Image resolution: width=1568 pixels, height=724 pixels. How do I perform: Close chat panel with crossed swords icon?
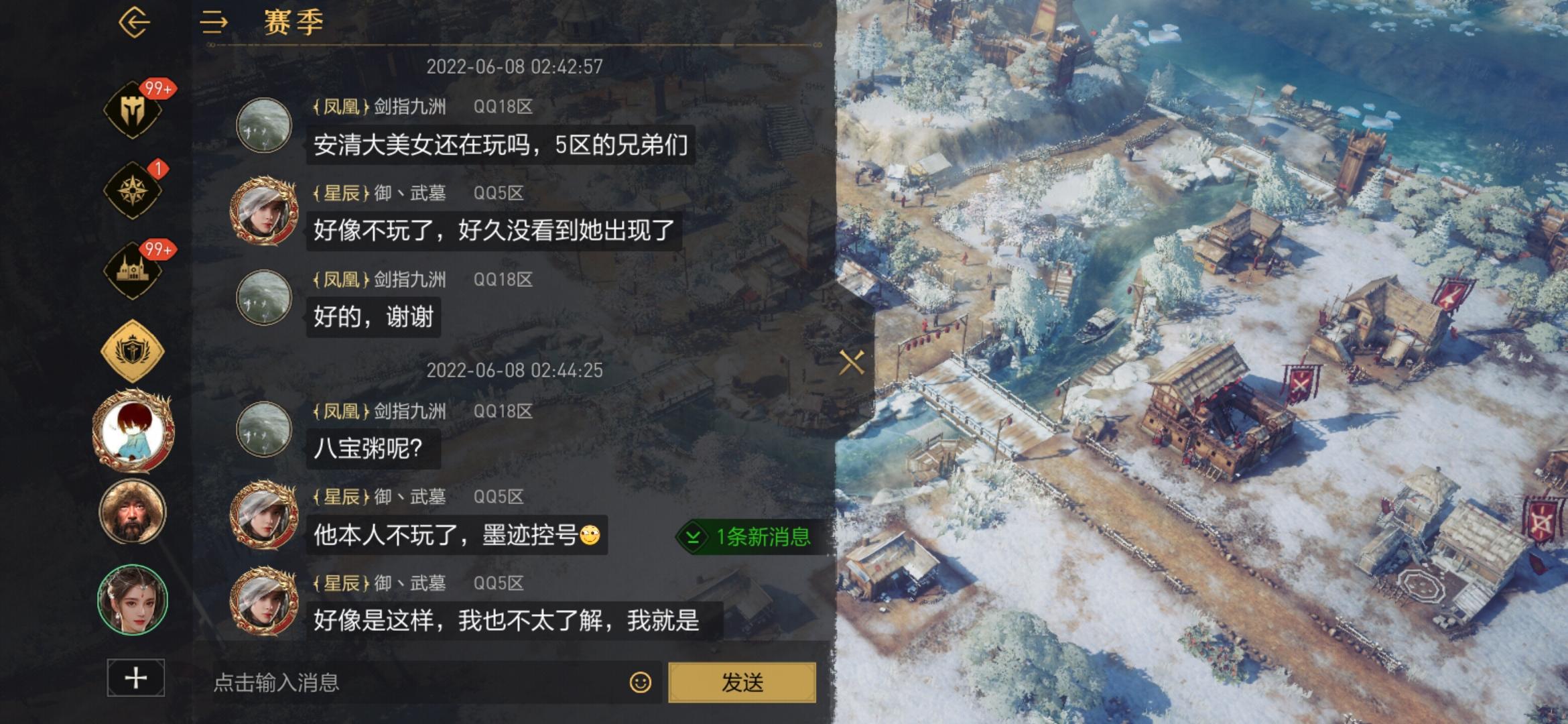tap(852, 363)
